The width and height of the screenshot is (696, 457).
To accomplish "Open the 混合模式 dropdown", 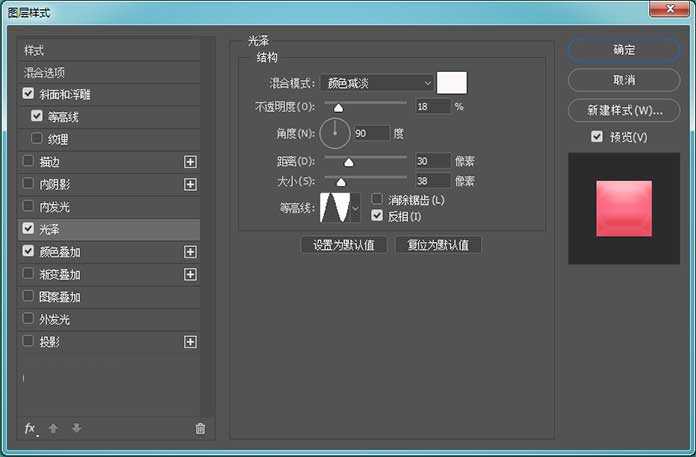I will [x=378, y=82].
